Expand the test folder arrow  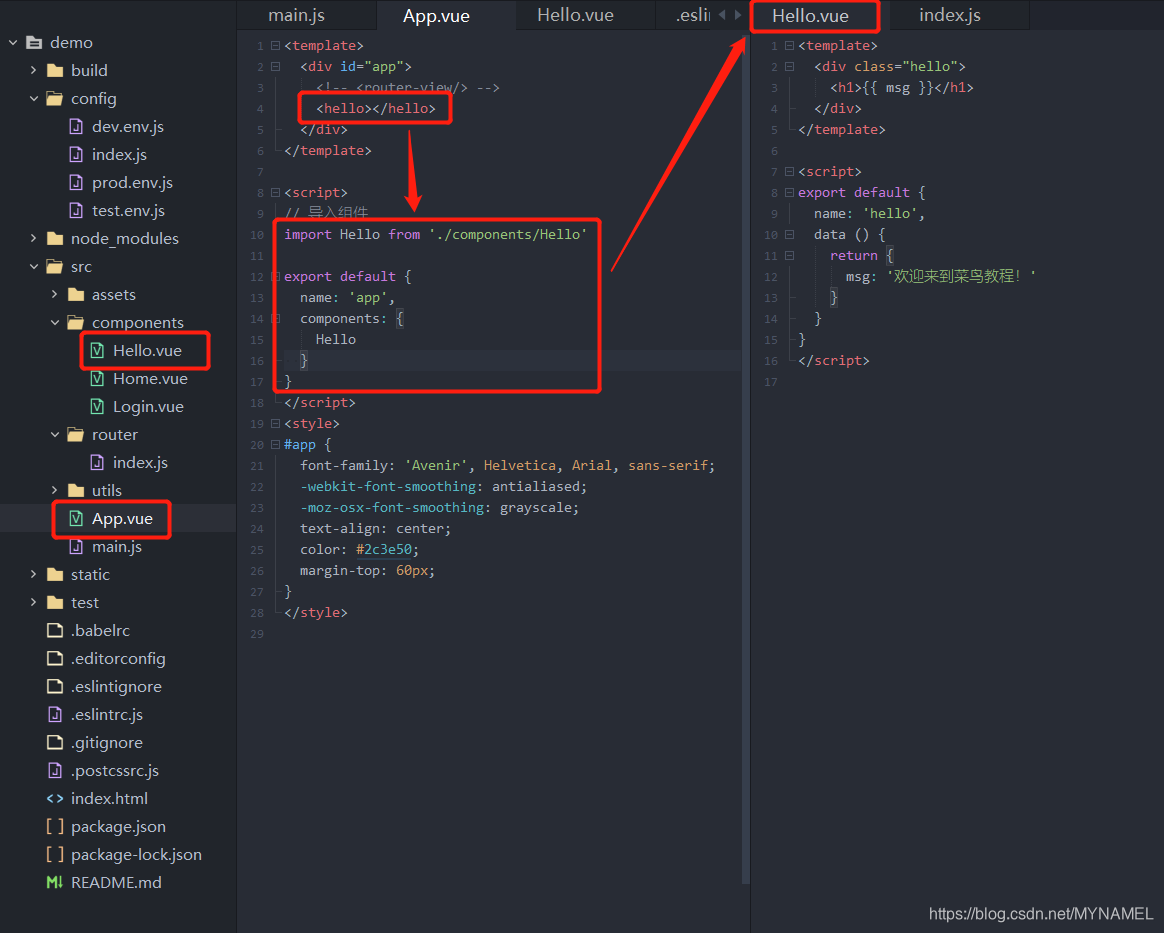tap(33, 602)
